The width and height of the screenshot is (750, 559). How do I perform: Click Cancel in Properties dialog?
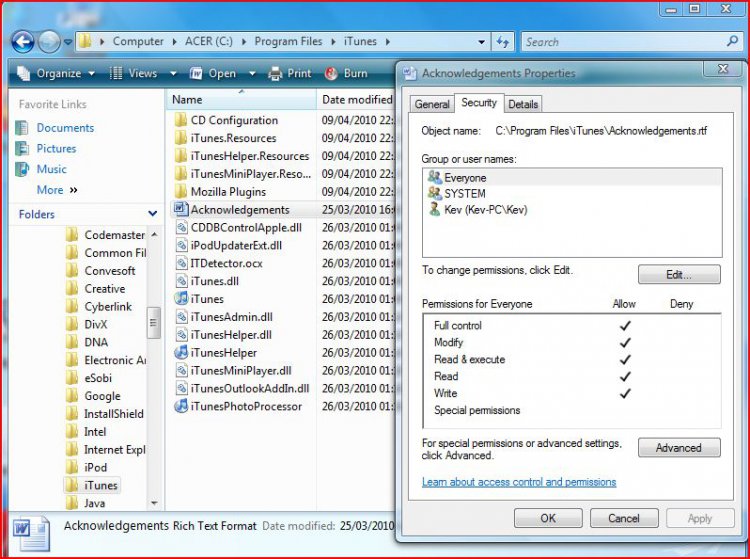(x=624, y=518)
